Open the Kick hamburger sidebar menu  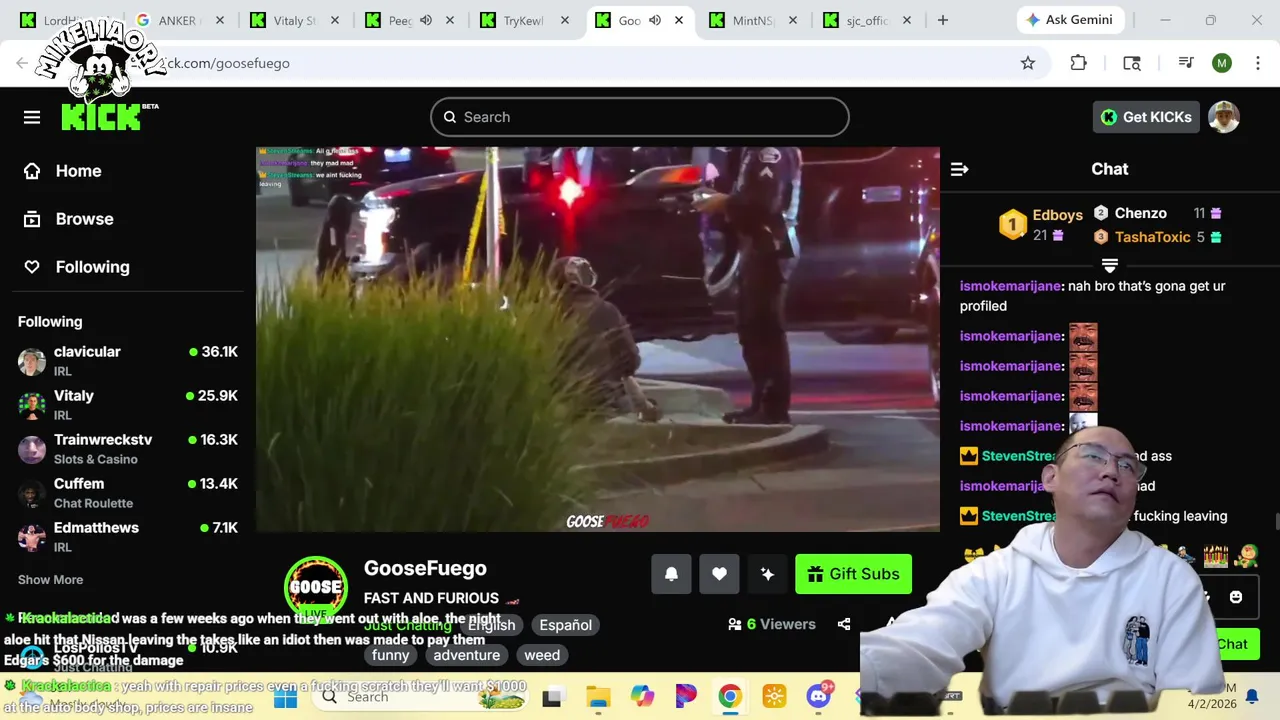(x=32, y=117)
